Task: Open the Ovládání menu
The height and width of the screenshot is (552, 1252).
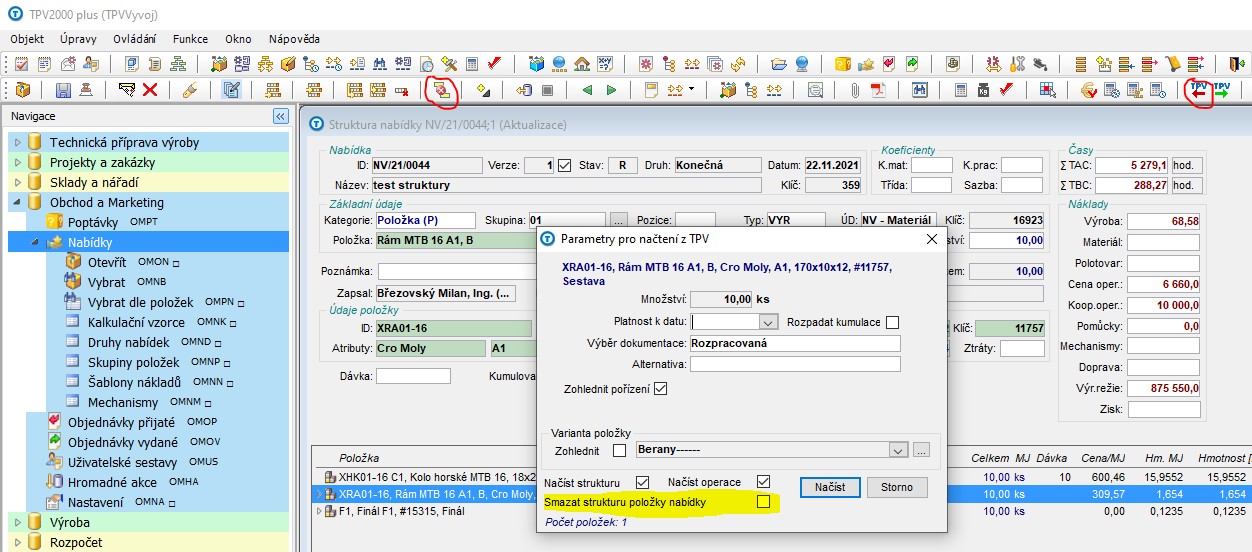Action: [134, 39]
